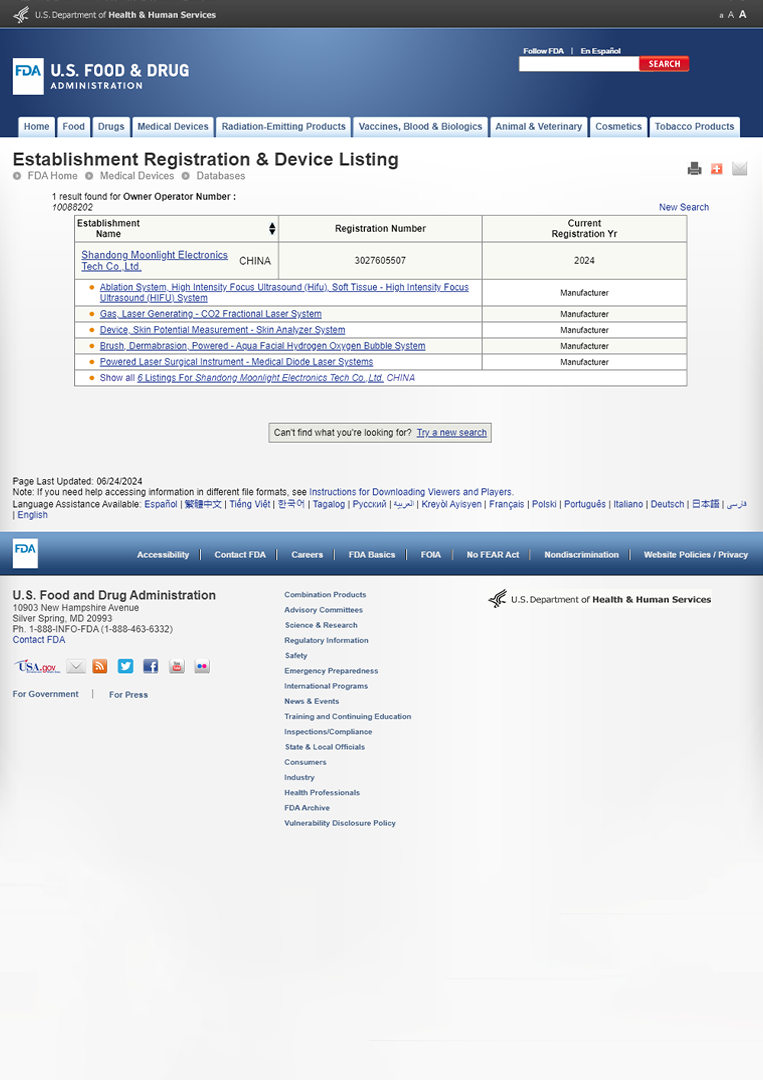Open Aqua Facial Hydrogen Oxygen Bubble listing
This screenshot has height=1080, width=763.
pos(262,346)
